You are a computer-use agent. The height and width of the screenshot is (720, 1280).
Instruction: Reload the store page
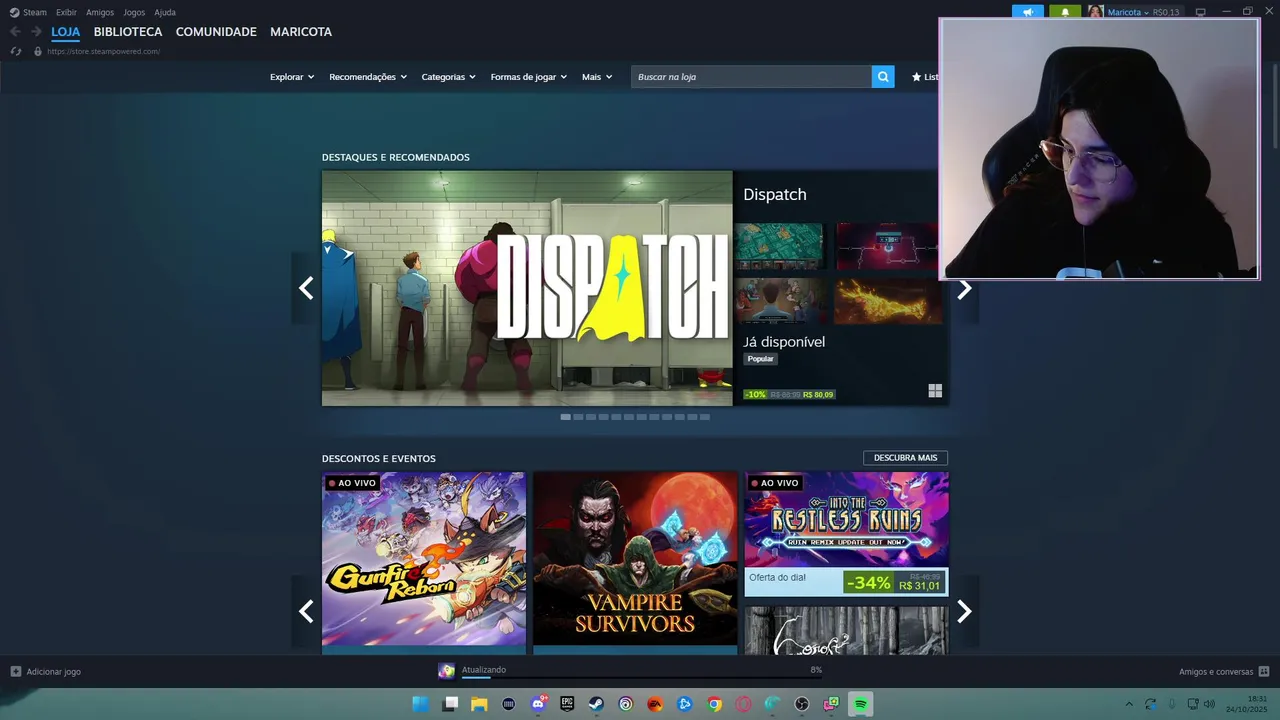pyautogui.click(x=15, y=51)
